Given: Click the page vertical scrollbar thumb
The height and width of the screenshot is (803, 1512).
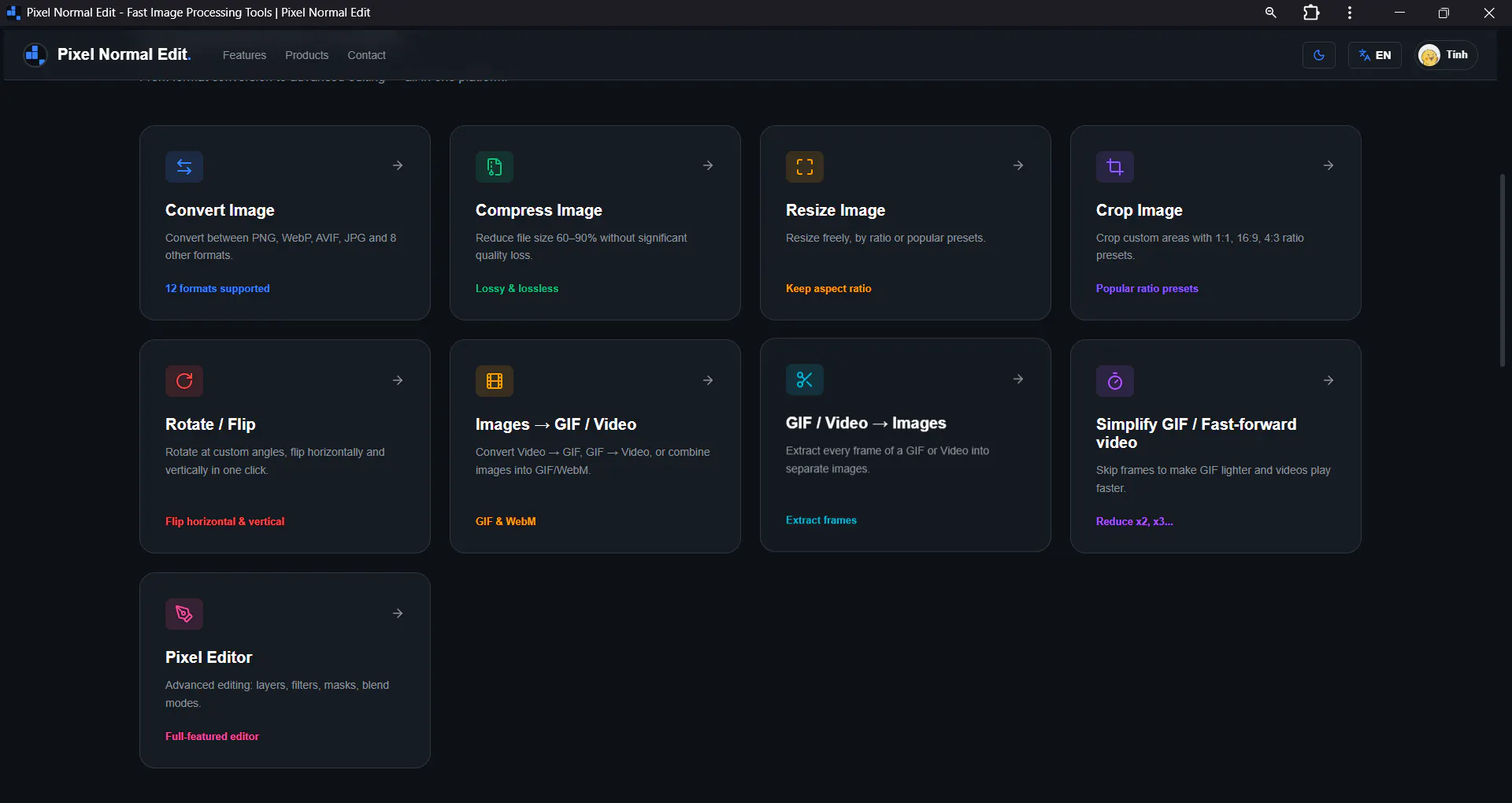Looking at the screenshot, I should pos(1503,270).
